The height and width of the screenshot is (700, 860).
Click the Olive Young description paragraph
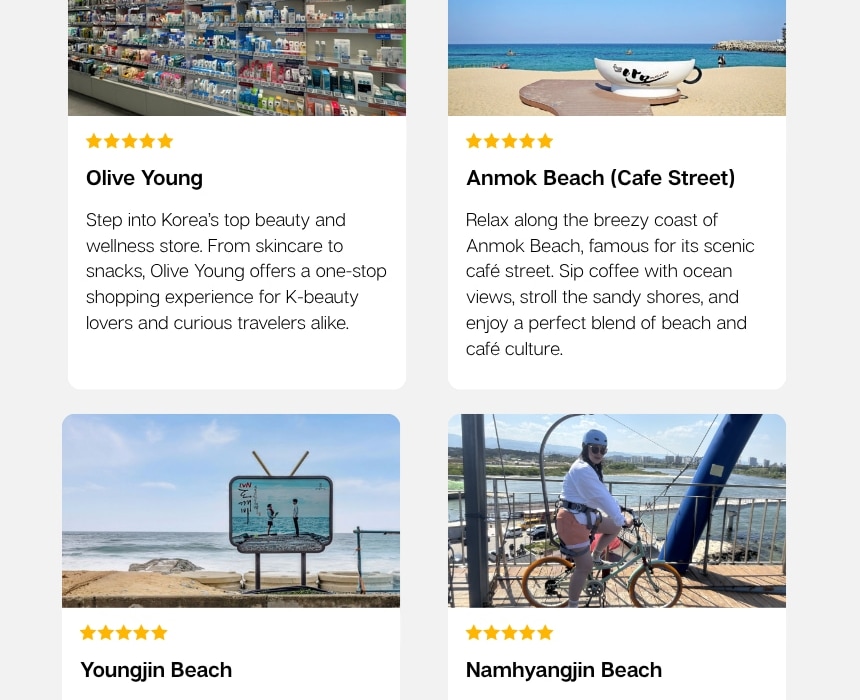tap(236, 272)
